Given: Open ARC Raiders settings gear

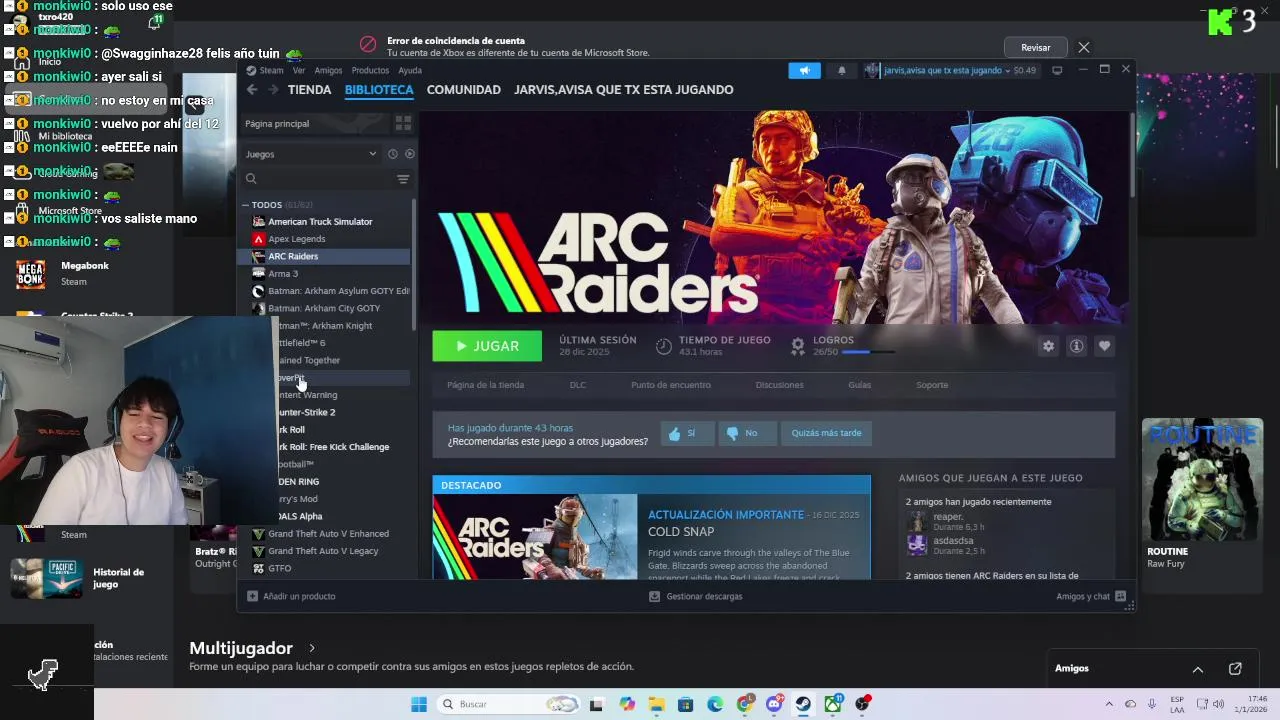Looking at the screenshot, I should [1048, 346].
